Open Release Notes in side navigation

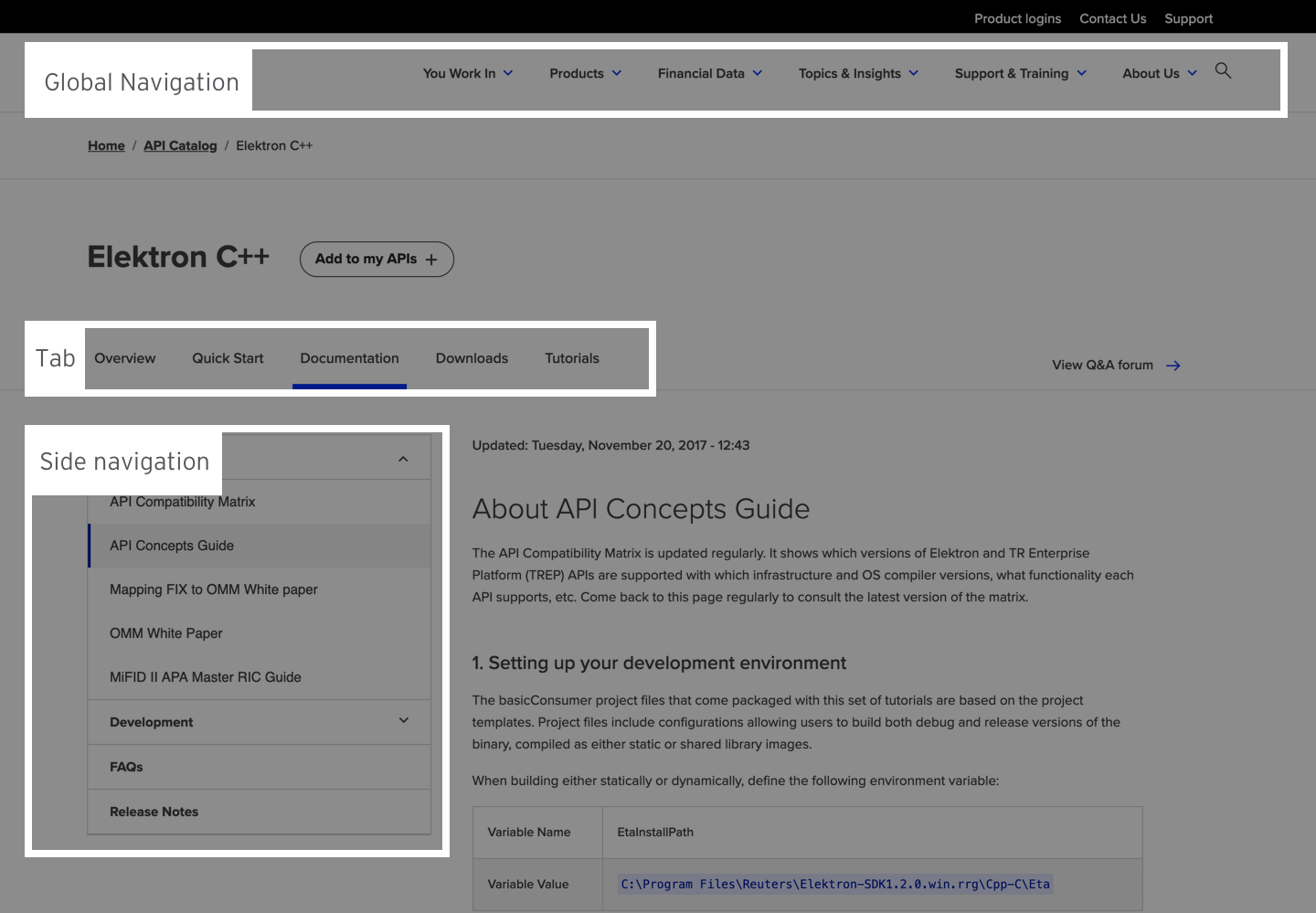pos(154,812)
